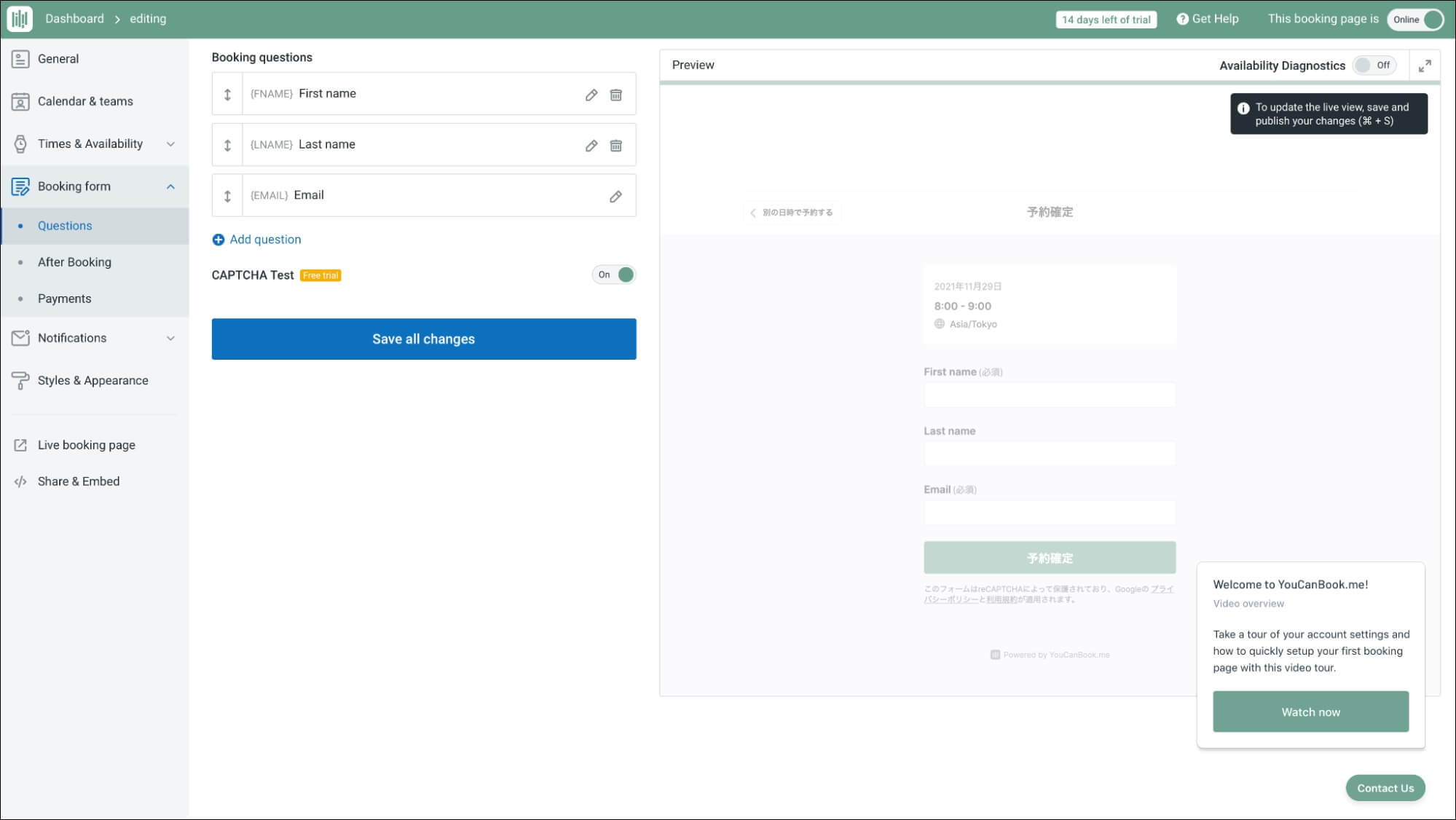
Task: Grab reorder handle for Last name
Action: click(x=227, y=146)
